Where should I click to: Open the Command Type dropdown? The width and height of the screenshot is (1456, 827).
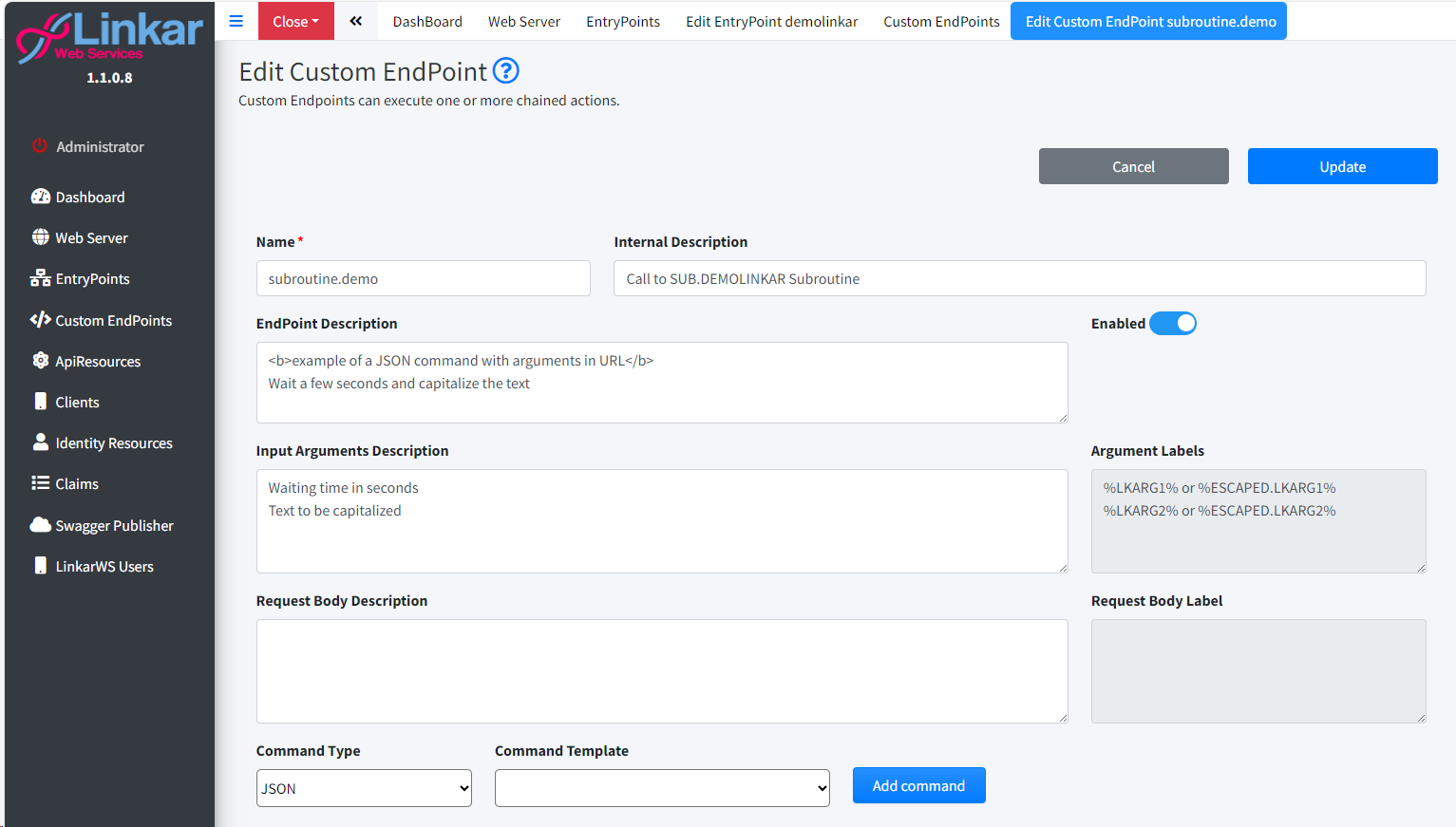364,788
